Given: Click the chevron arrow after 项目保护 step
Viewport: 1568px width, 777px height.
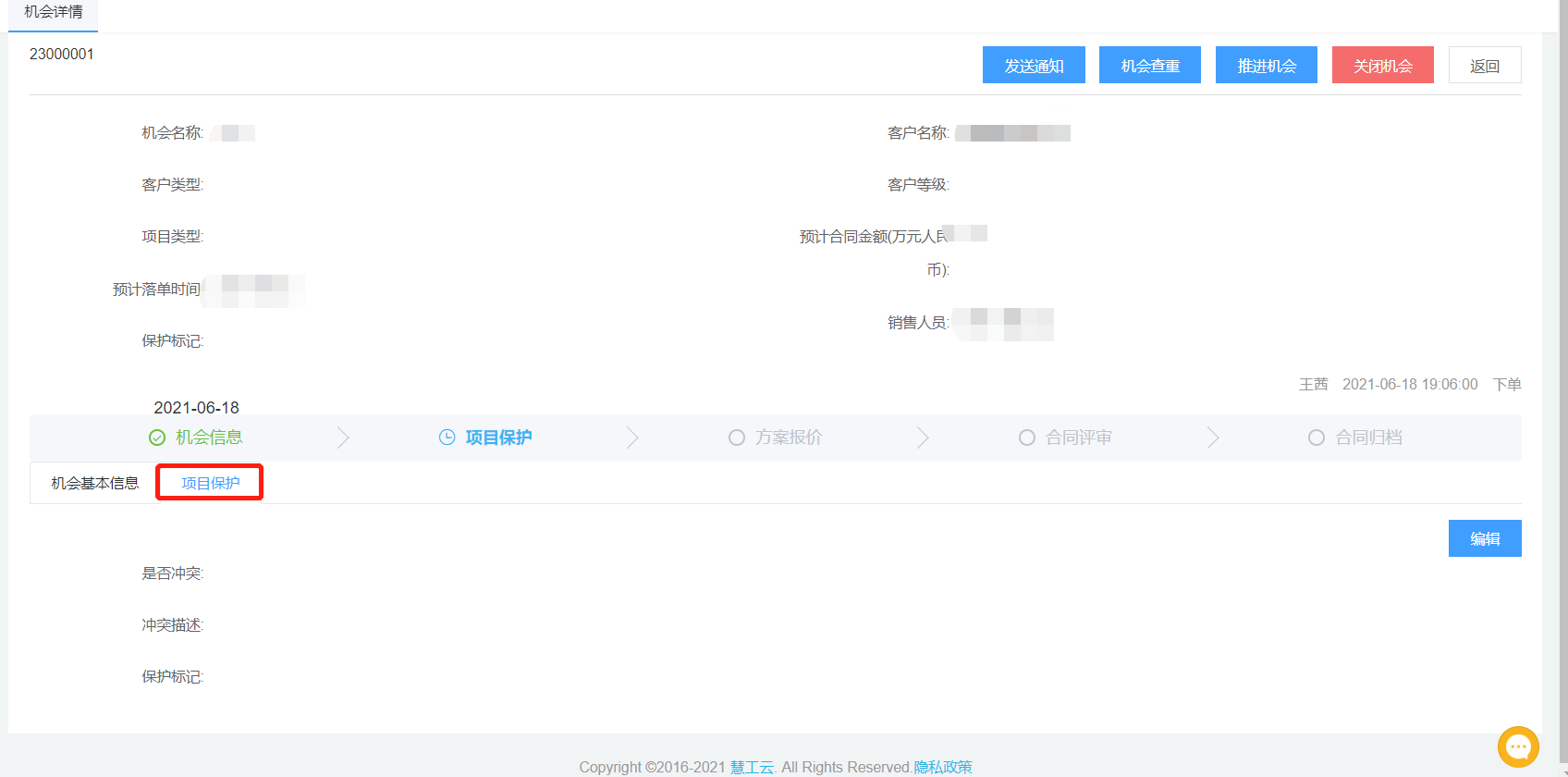Looking at the screenshot, I should (x=632, y=438).
